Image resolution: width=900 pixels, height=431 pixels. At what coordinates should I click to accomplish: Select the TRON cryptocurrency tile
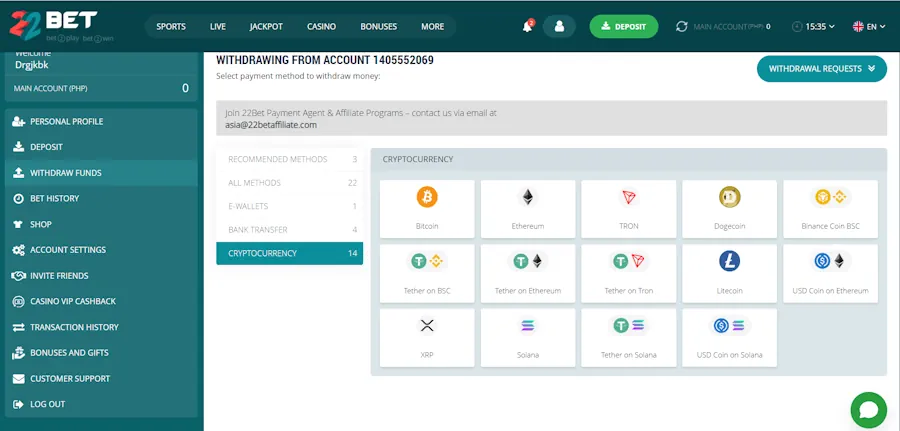[x=628, y=209]
